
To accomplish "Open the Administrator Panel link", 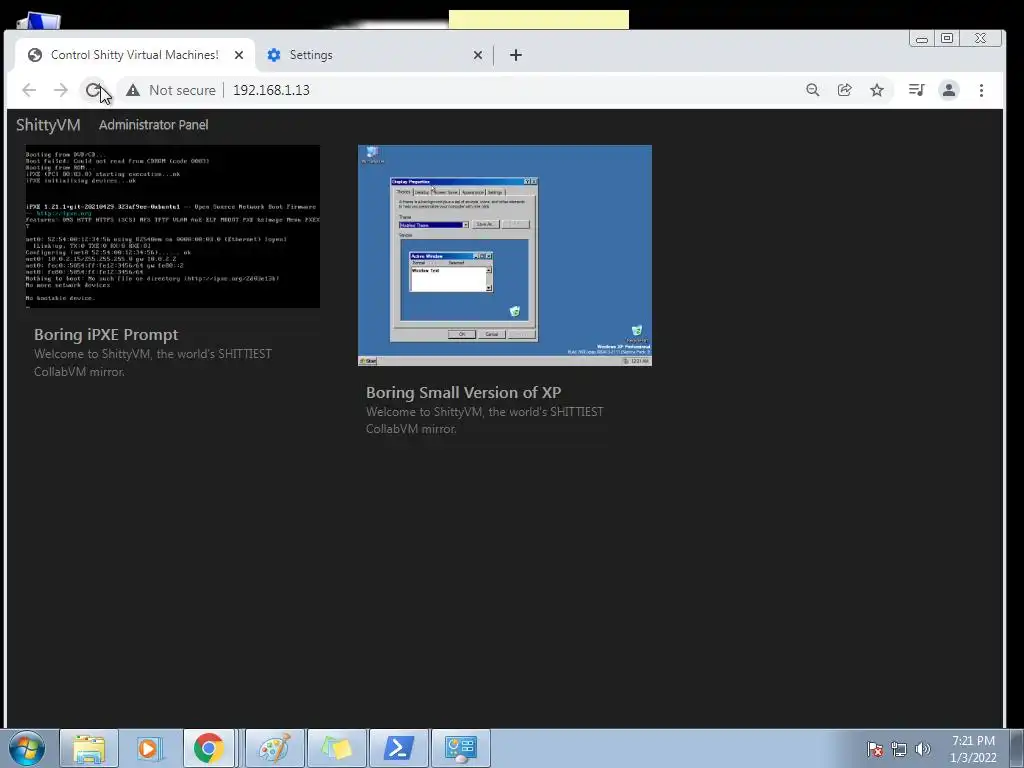I will pos(153,125).
